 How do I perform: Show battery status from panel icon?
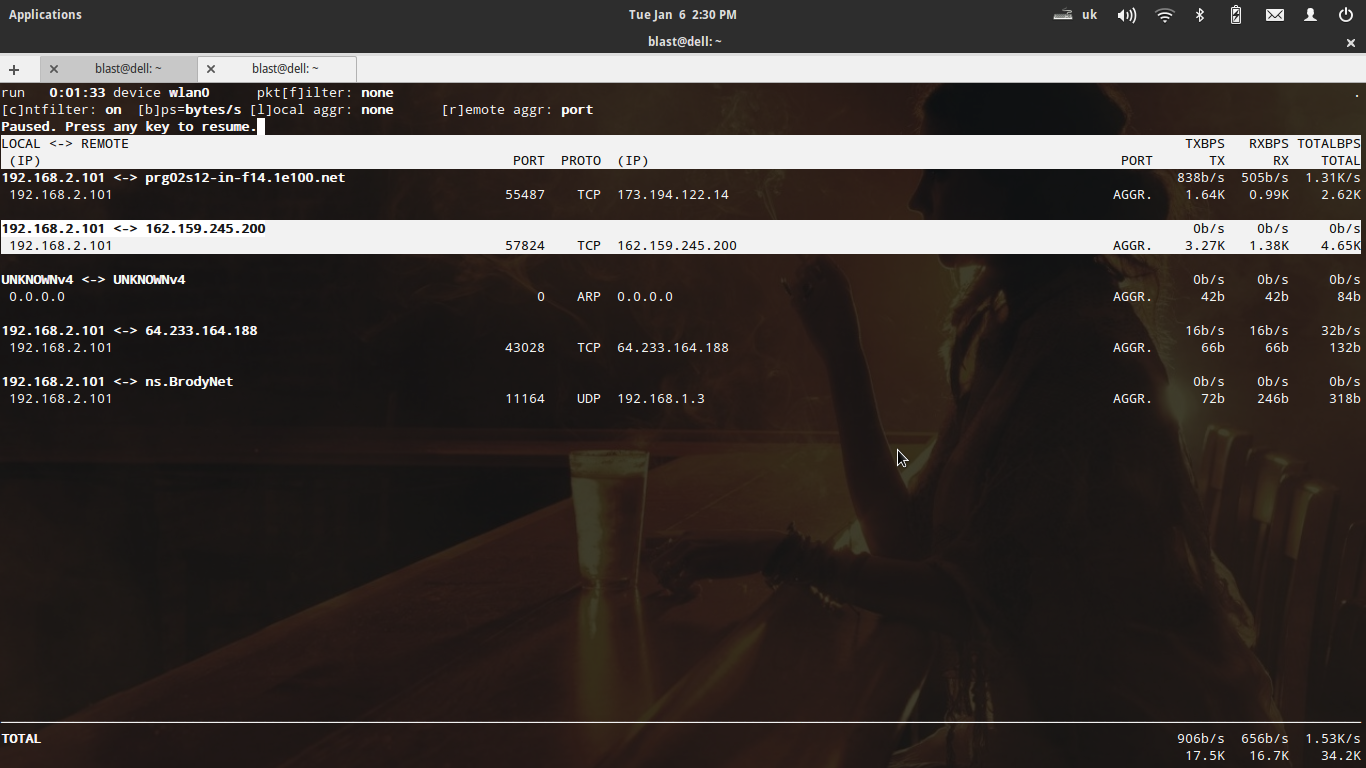coord(1236,15)
